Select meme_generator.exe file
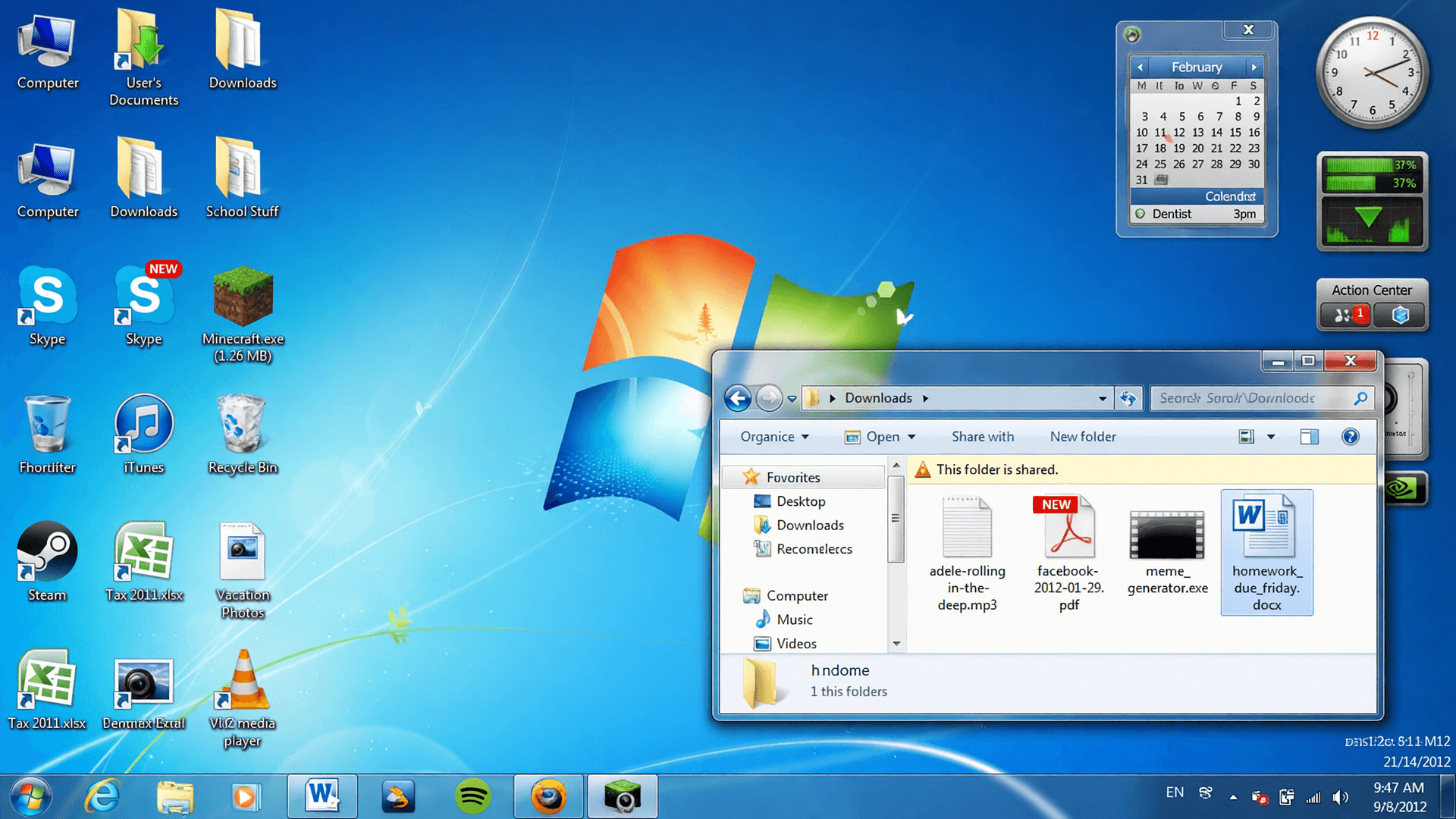Viewport: 1456px width, 819px height. [x=1167, y=552]
